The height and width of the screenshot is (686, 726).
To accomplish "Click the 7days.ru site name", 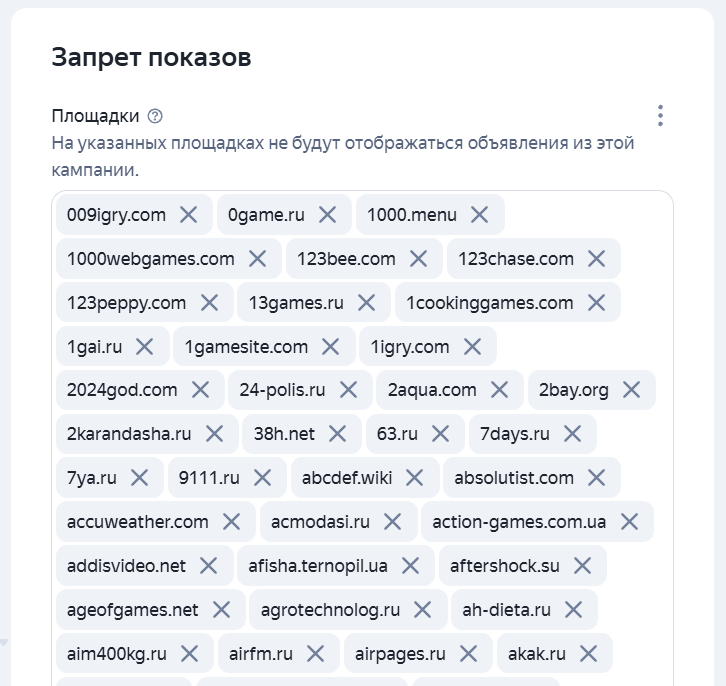I will click(x=515, y=435).
